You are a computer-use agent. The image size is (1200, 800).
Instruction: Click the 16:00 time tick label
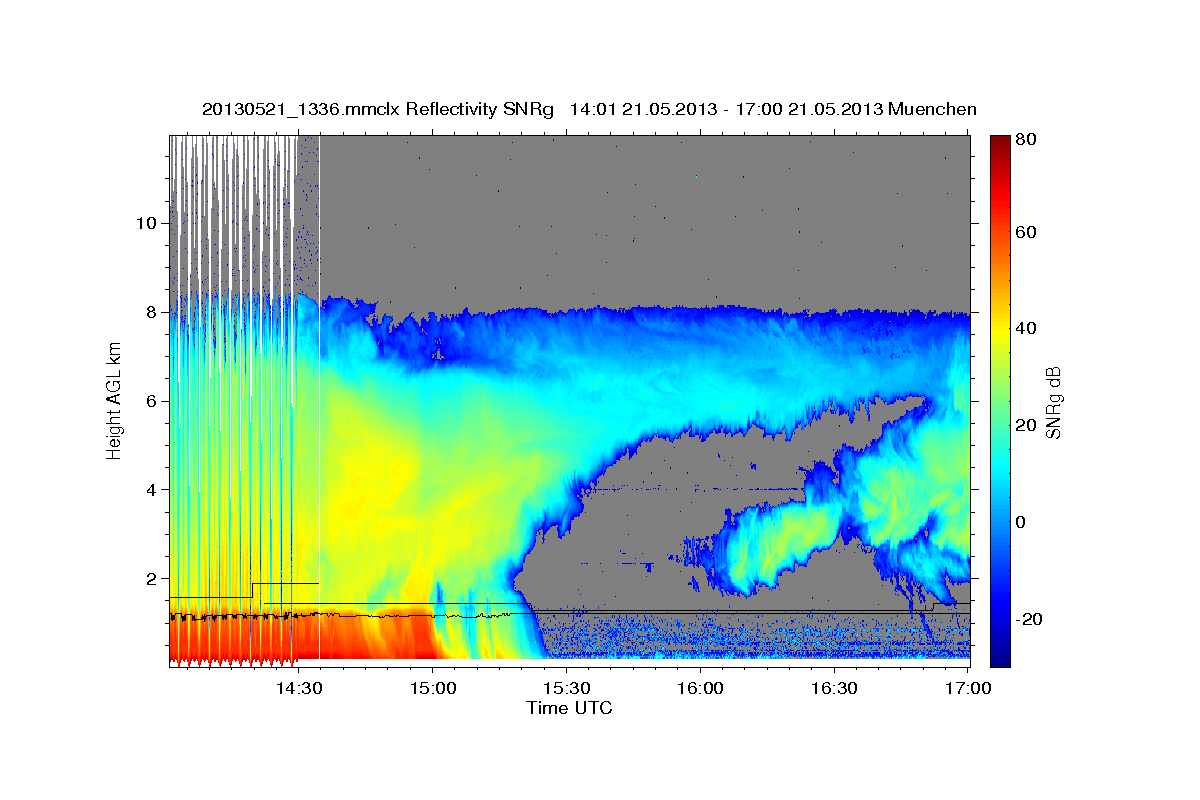(700, 688)
